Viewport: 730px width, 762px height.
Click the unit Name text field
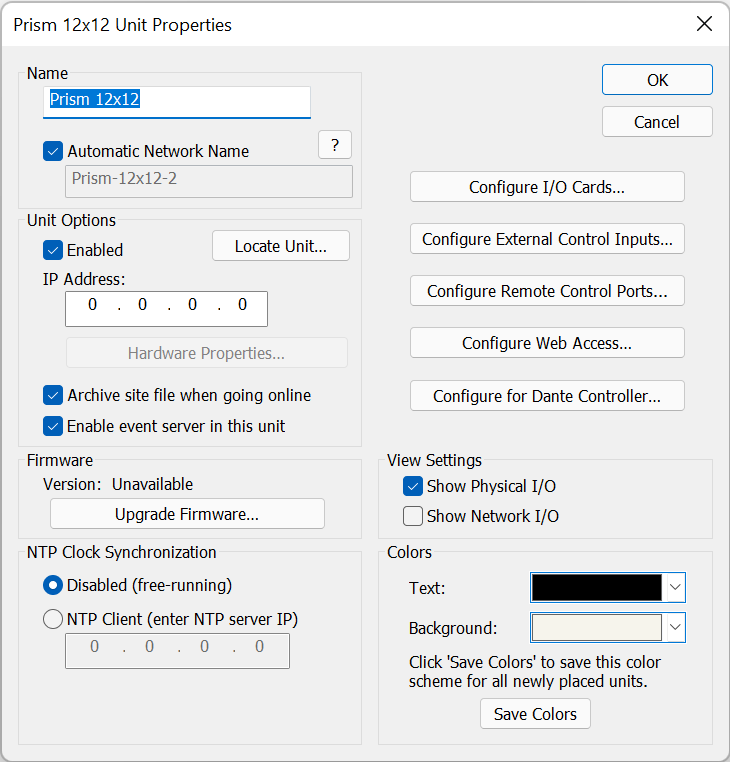tap(177, 102)
